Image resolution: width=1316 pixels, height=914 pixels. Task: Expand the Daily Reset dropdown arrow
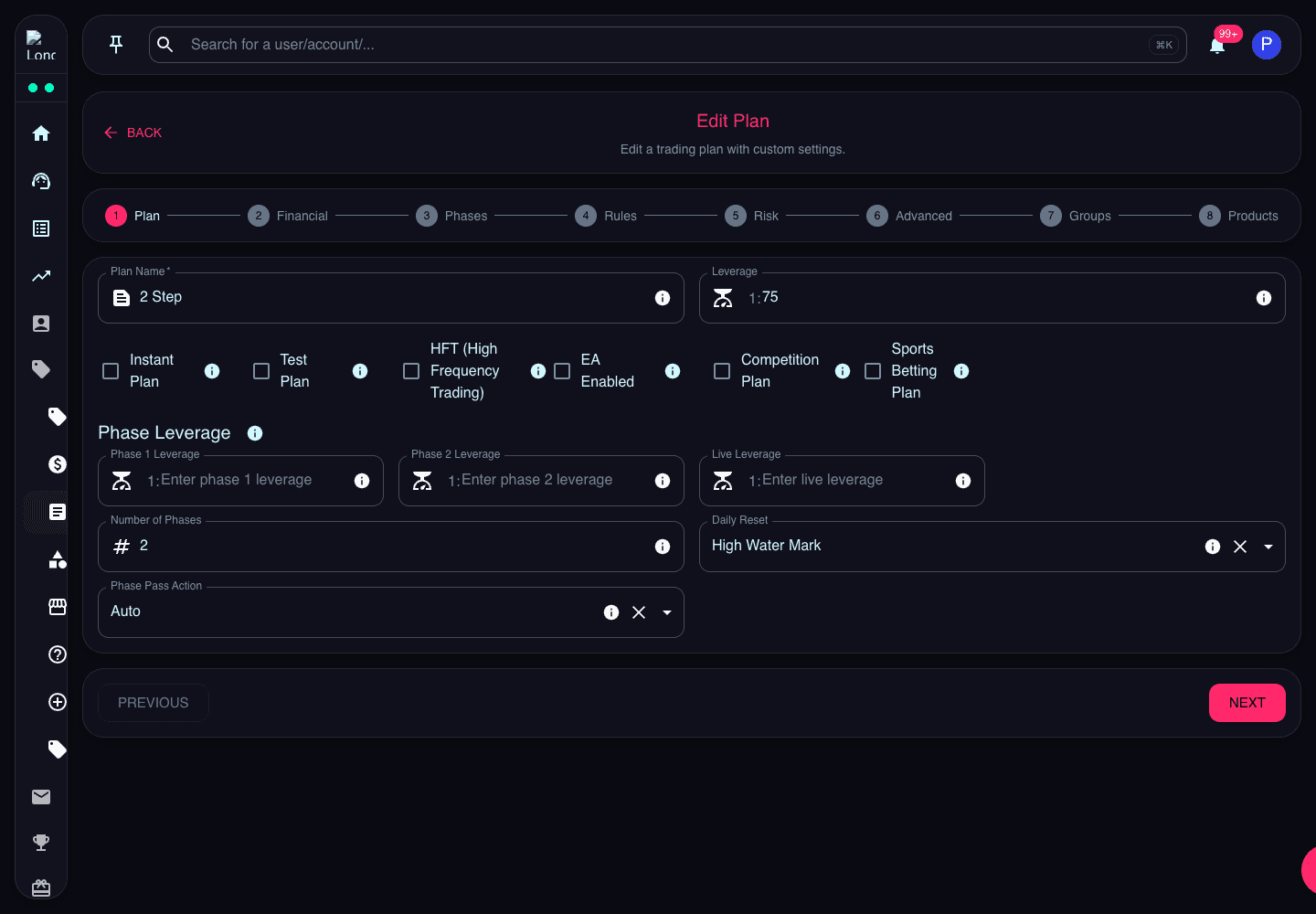click(1268, 547)
